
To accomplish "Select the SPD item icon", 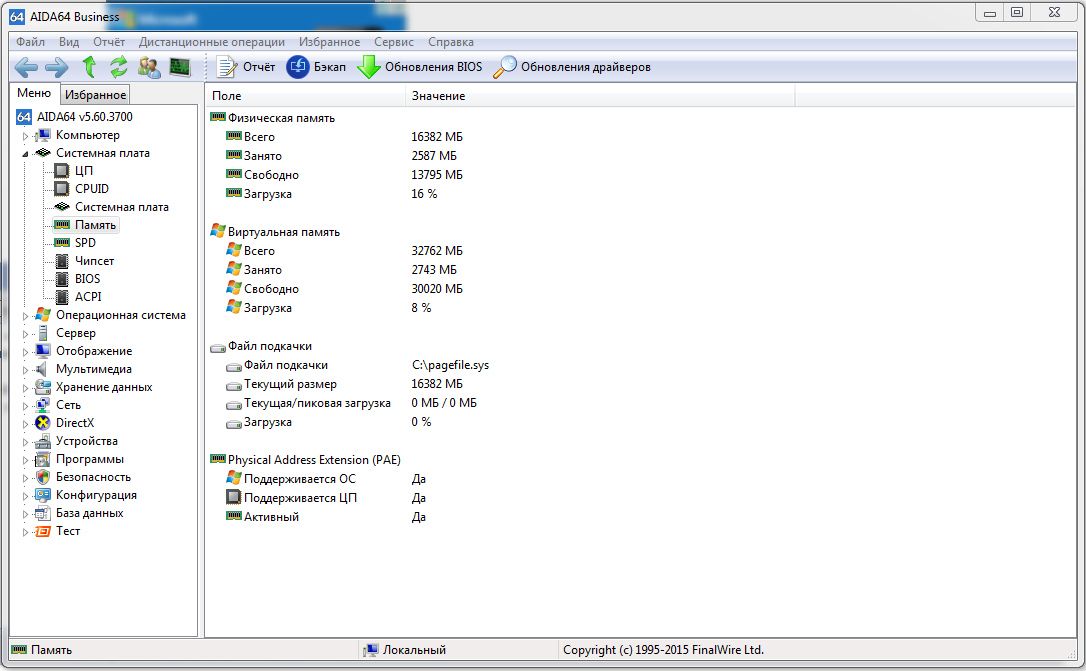I will (62, 242).
